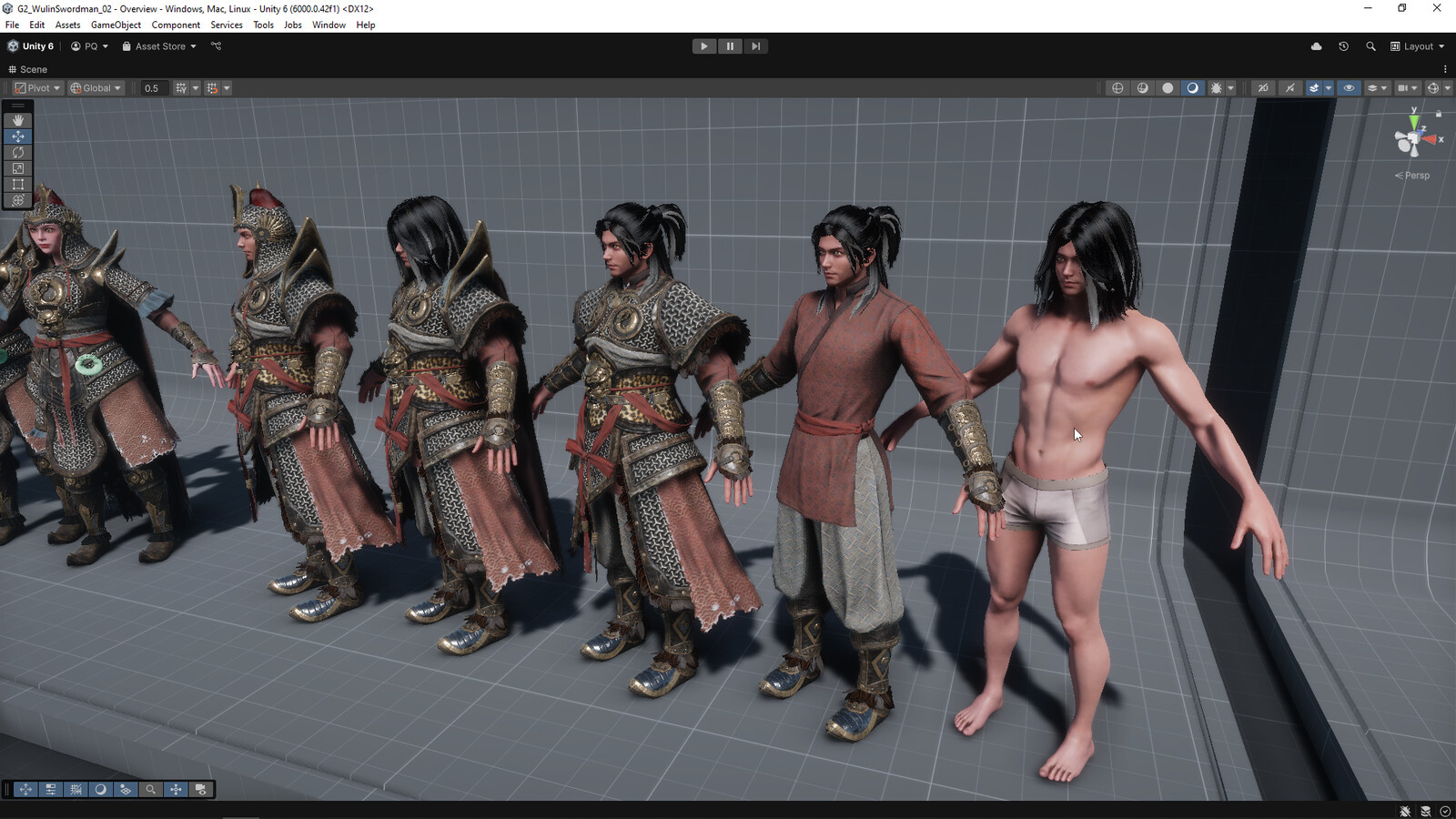Toggle Persp projection label under gizmo
The height and width of the screenshot is (819, 1456).
(x=1412, y=176)
